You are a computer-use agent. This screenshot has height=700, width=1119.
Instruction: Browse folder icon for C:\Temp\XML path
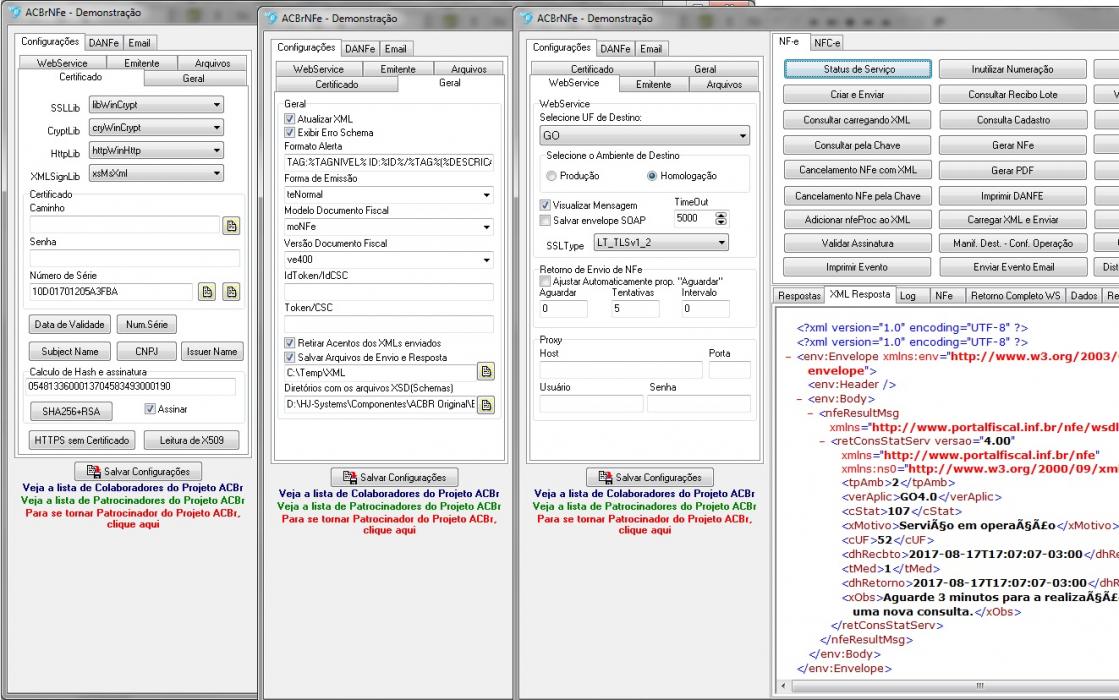(x=486, y=372)
